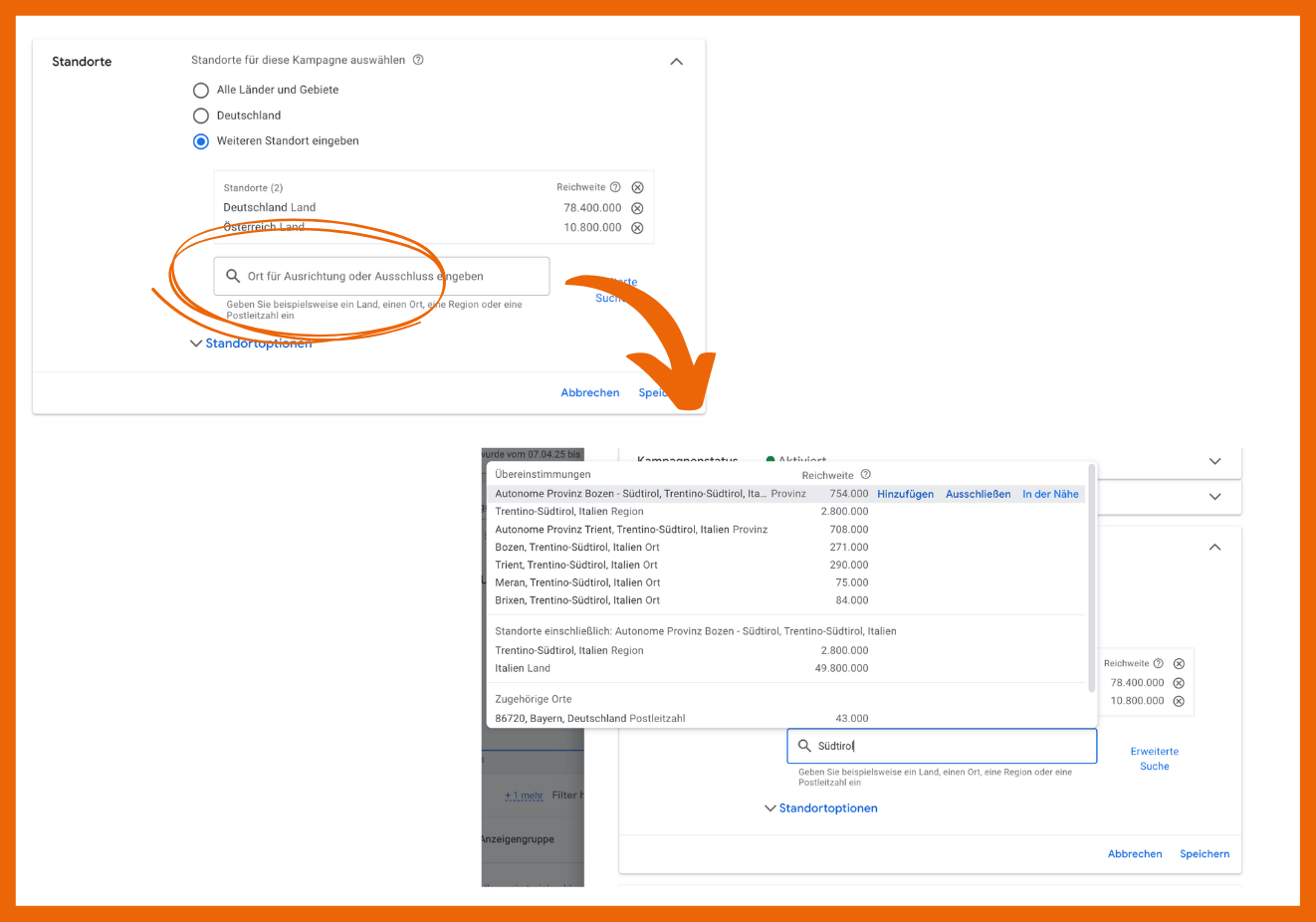
Task: Select 'Bozen, Trentino-Südtirol, Italien Ort' from matches
Action: (x=577, y=548)
